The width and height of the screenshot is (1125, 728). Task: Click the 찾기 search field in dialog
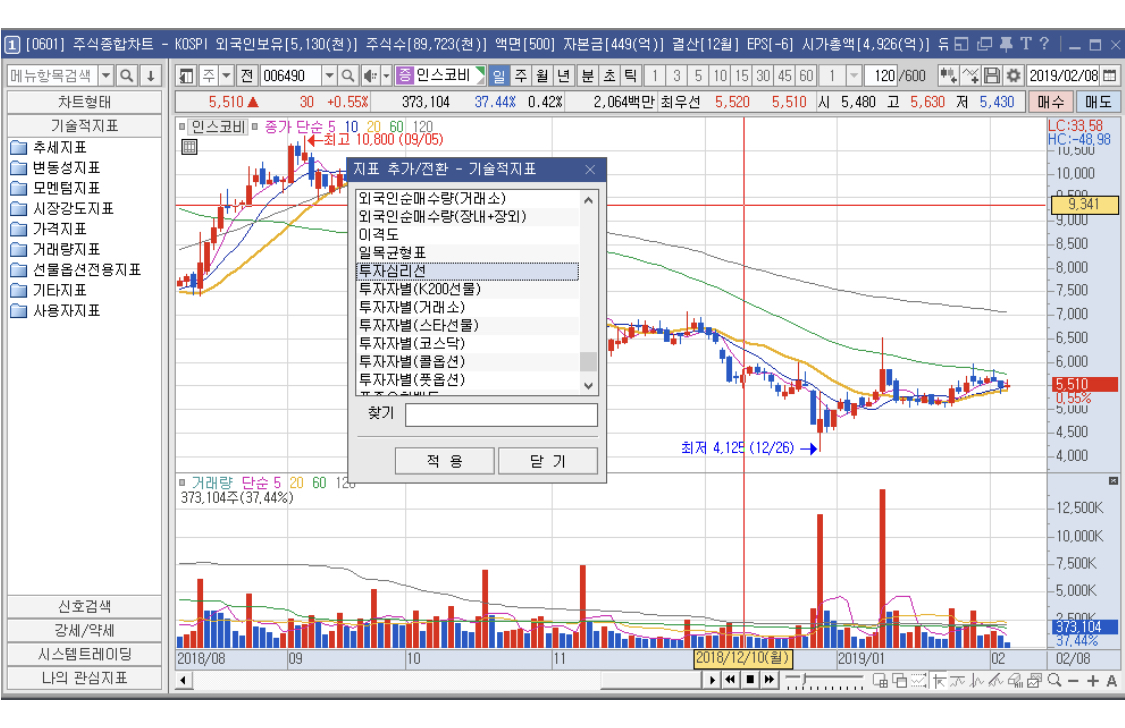[x=501, y=415]
